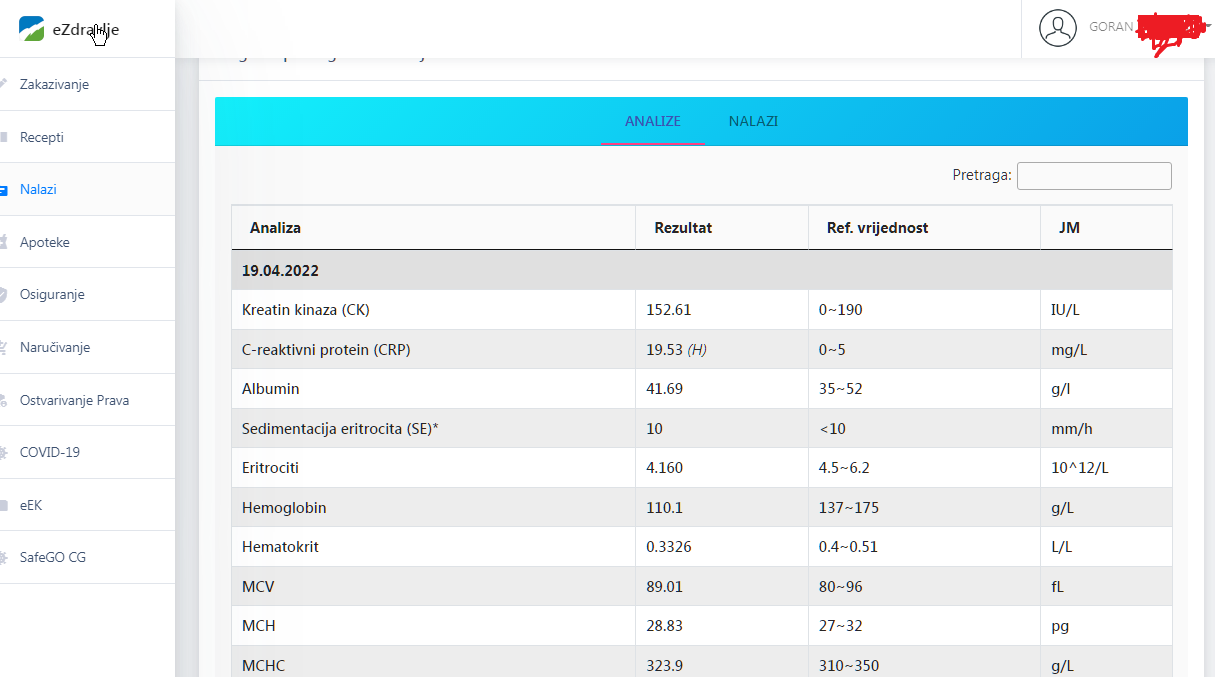Switch to the NALAZI tab

click(x=753, y=121)
